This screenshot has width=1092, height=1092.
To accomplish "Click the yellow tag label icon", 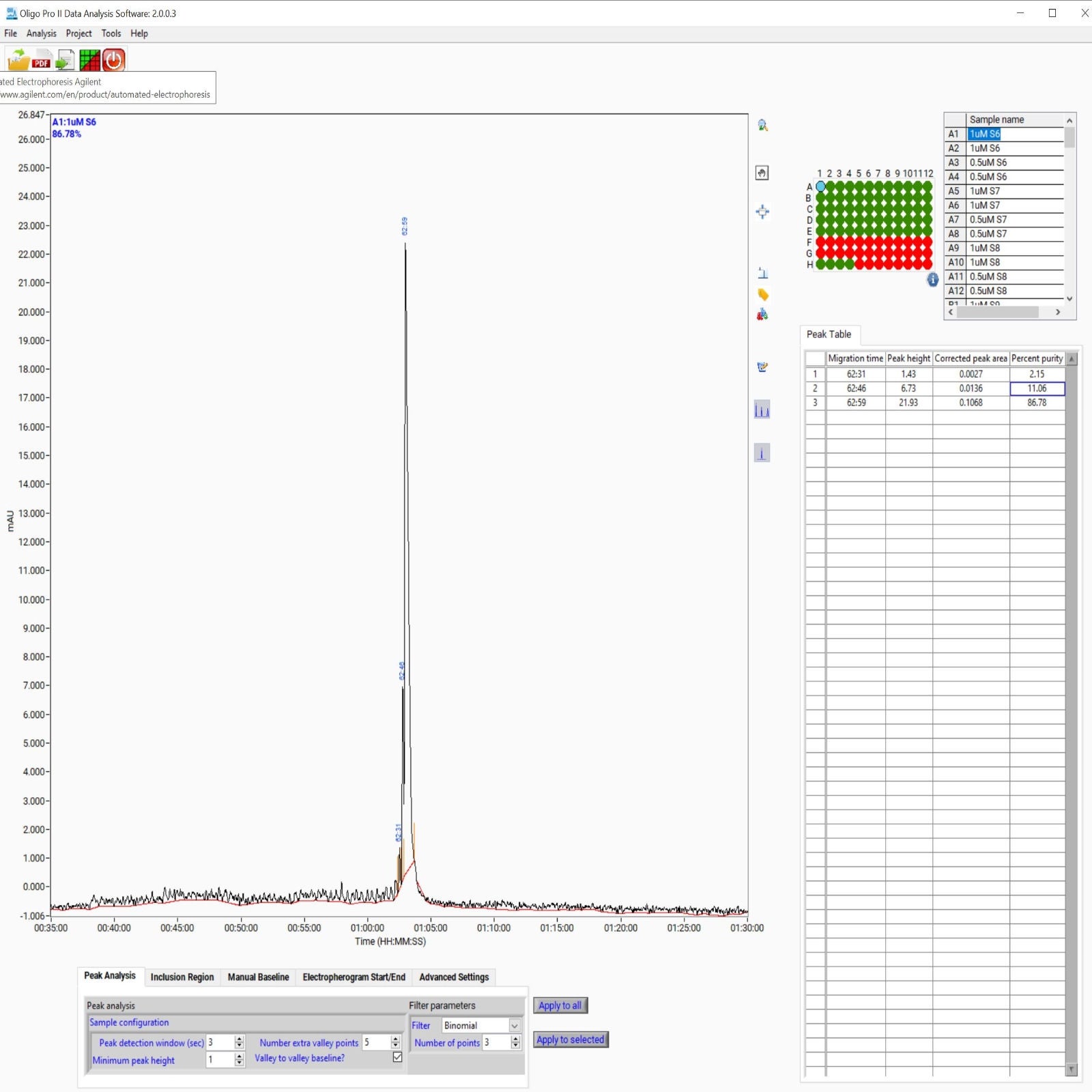I will click(762, 294).
